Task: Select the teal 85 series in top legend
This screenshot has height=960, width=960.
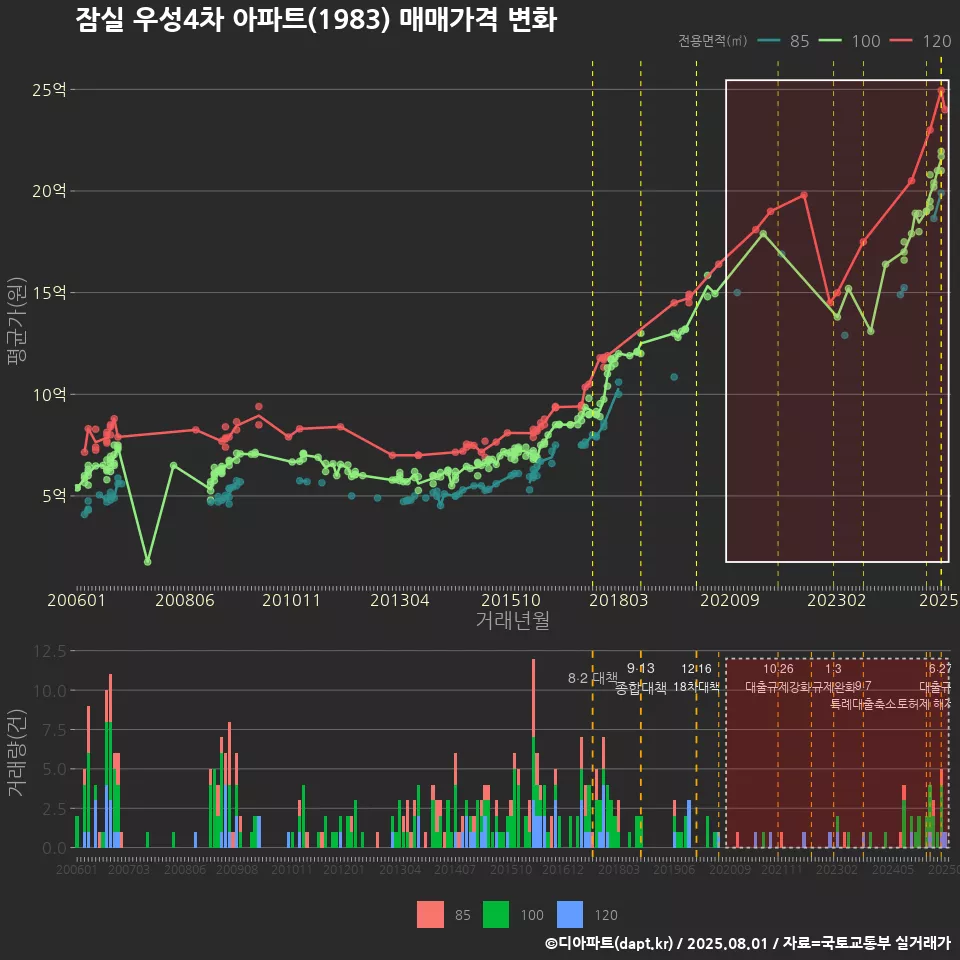Action: point(783,41)
